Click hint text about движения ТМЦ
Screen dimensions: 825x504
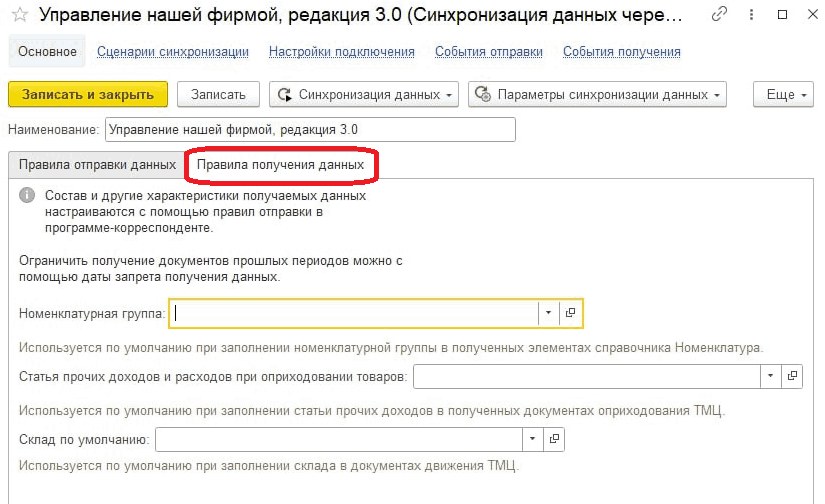269,466
